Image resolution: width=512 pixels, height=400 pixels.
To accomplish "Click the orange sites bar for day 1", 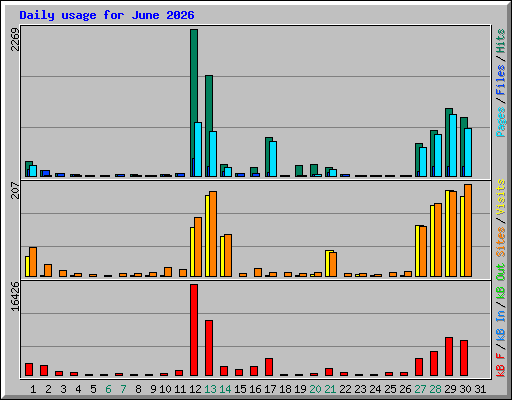I will click(x=33, y=262).
